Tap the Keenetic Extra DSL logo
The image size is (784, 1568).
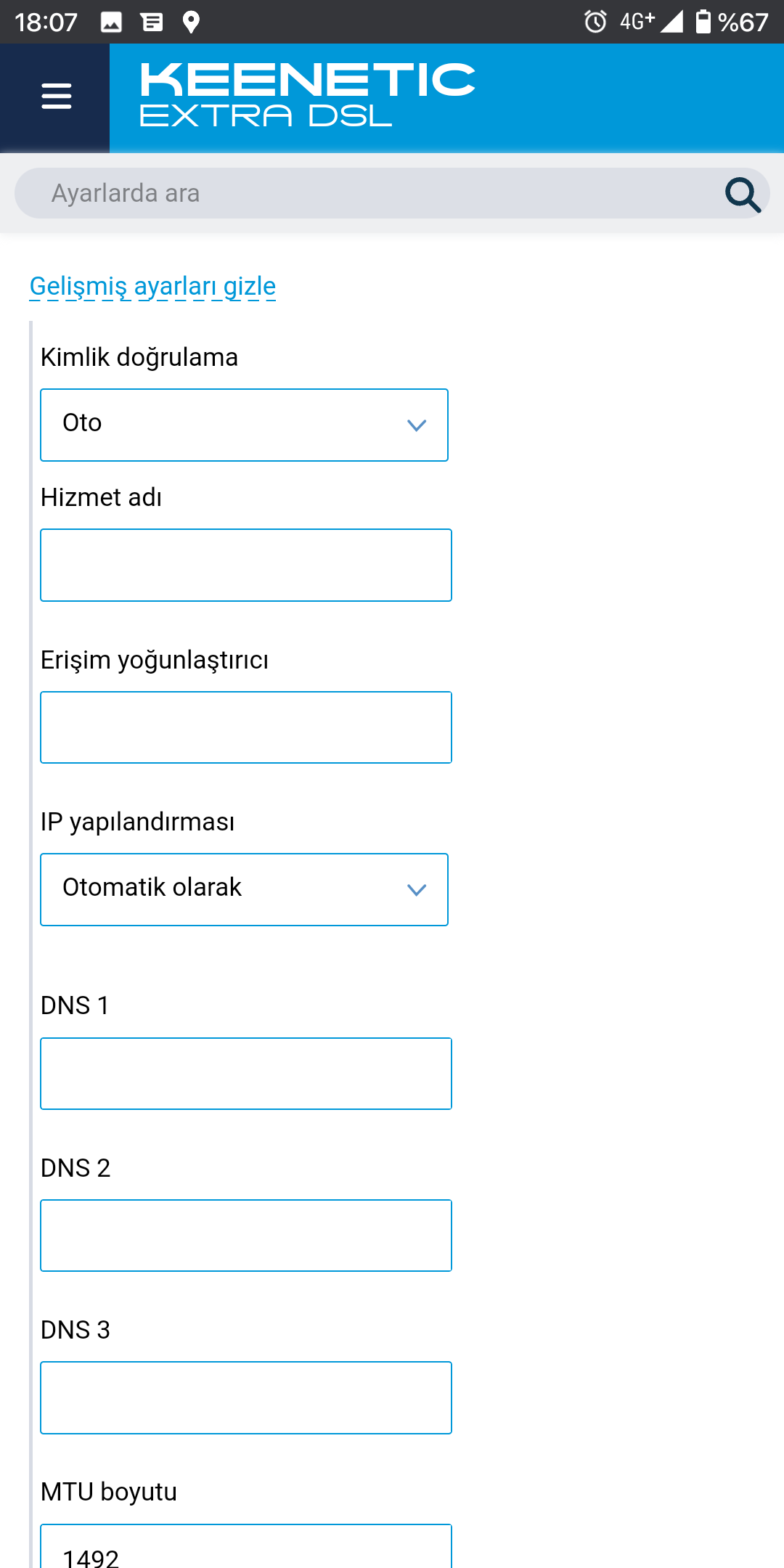click(307, 95)
